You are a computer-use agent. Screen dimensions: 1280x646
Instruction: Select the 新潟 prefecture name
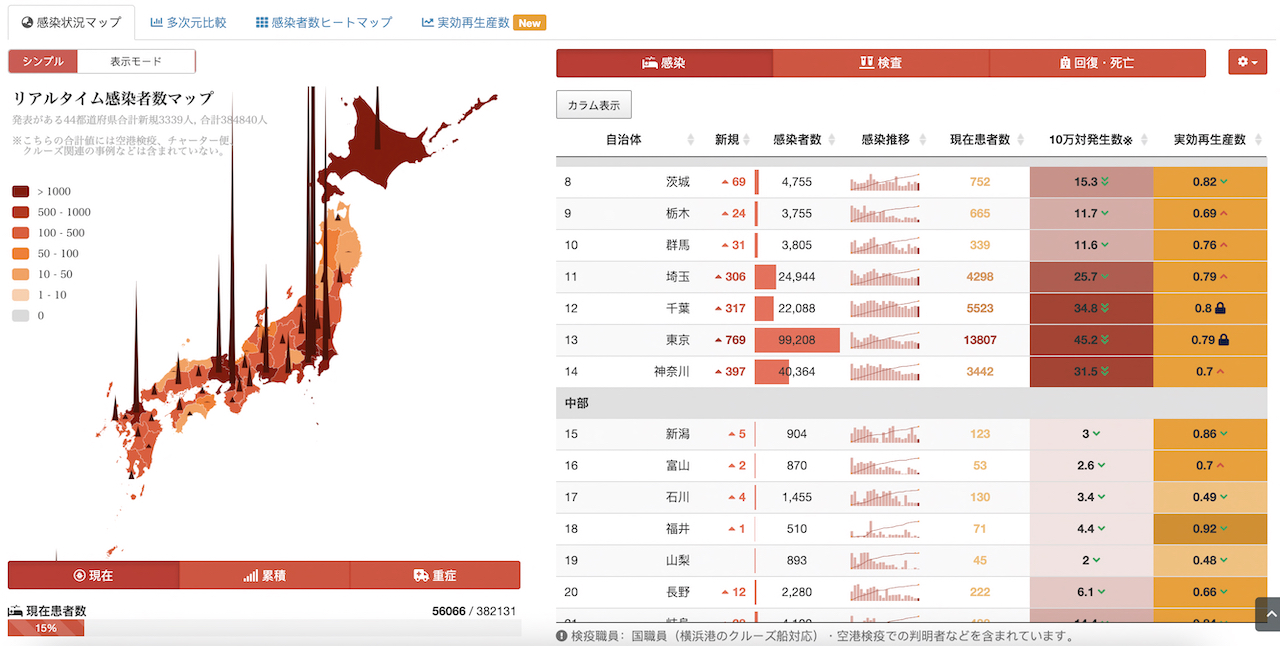678,434
